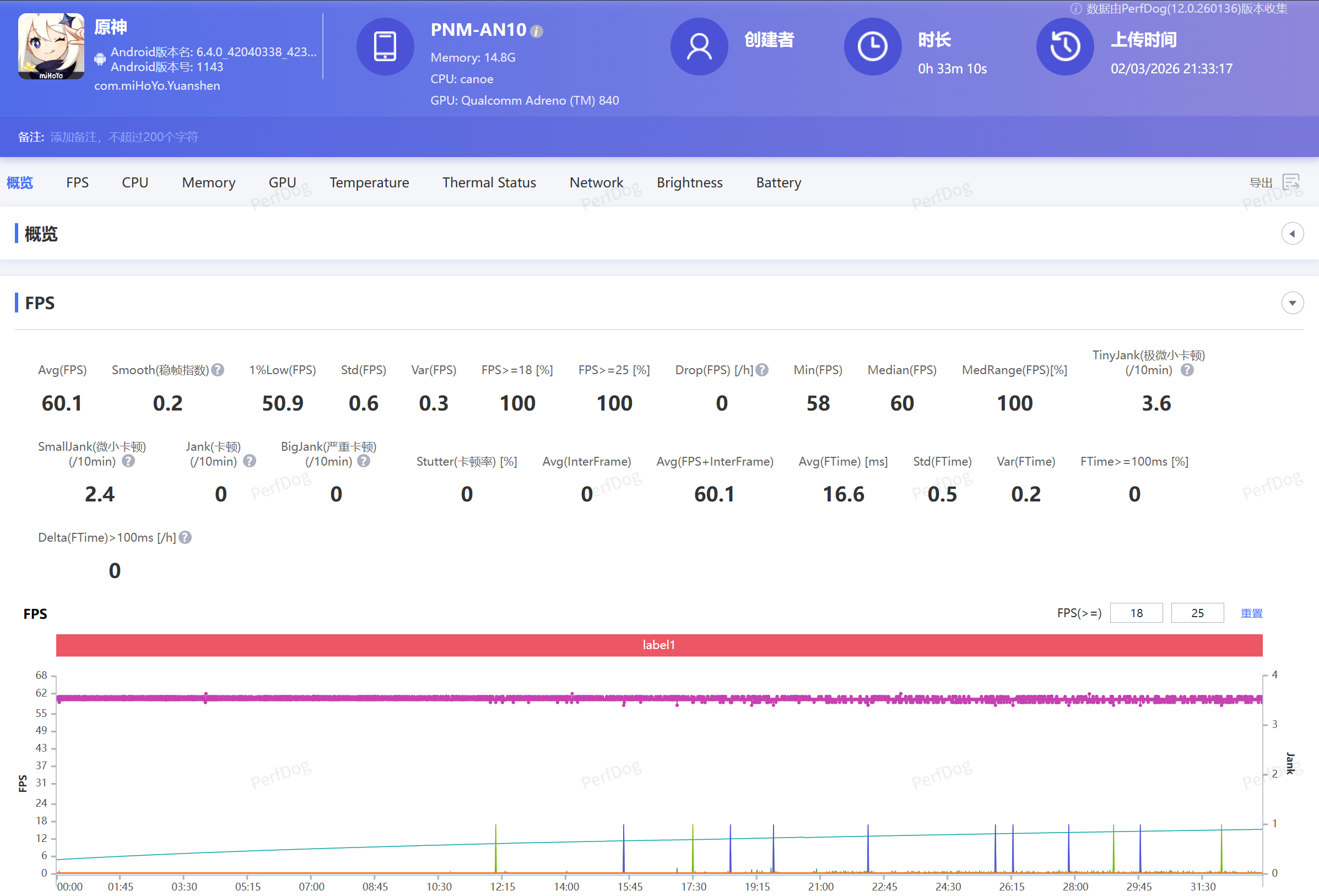Click the export report icon
Viewport: 1319px width, 896px height.
pos(1290,182)
